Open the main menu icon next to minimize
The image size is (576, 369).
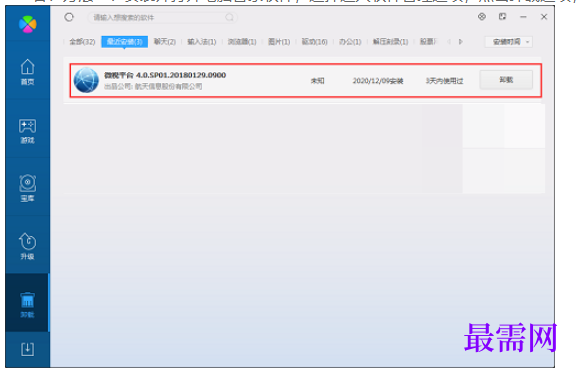tap(503, 17)
